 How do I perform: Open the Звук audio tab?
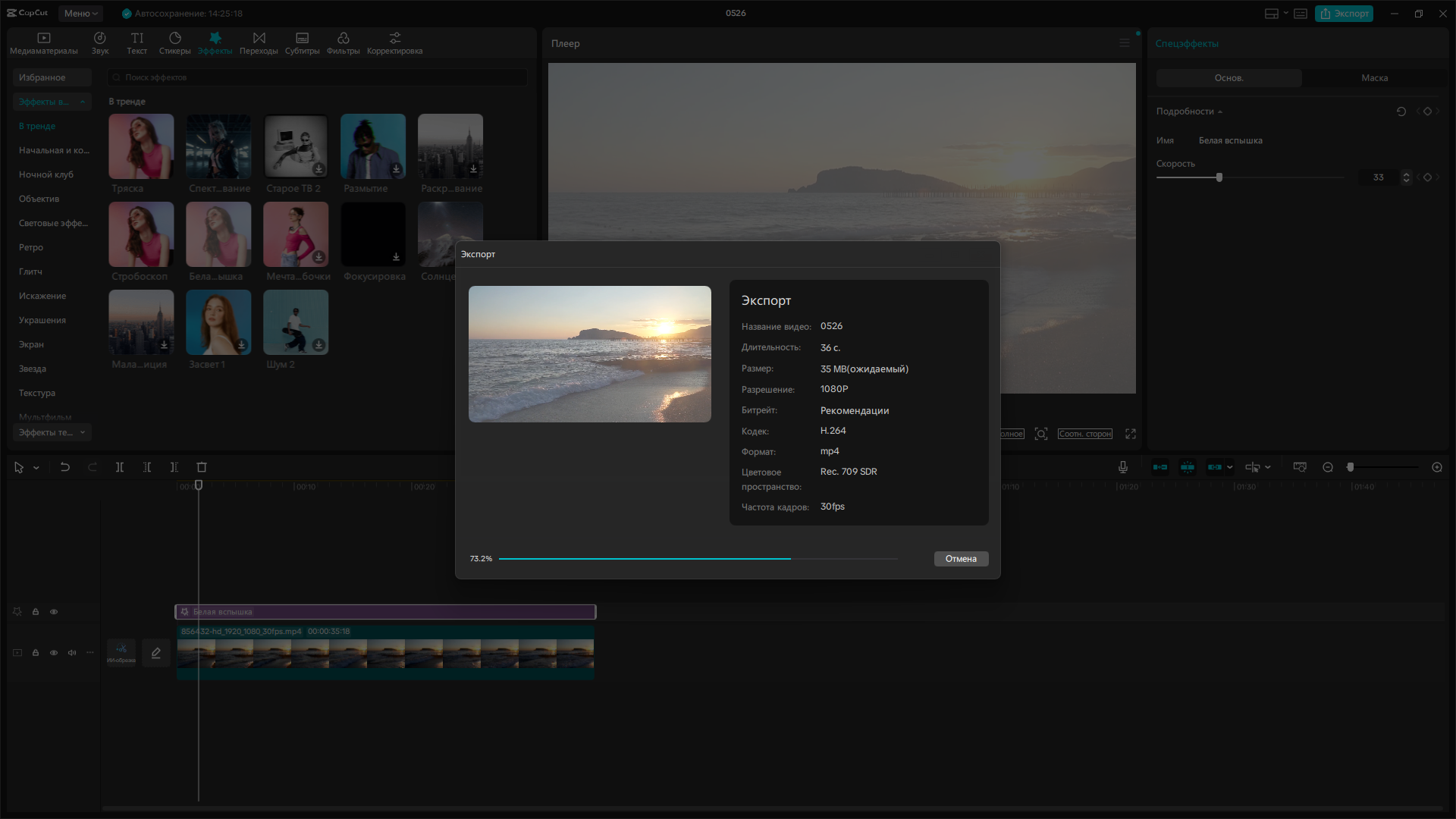(x=100, y=43)
